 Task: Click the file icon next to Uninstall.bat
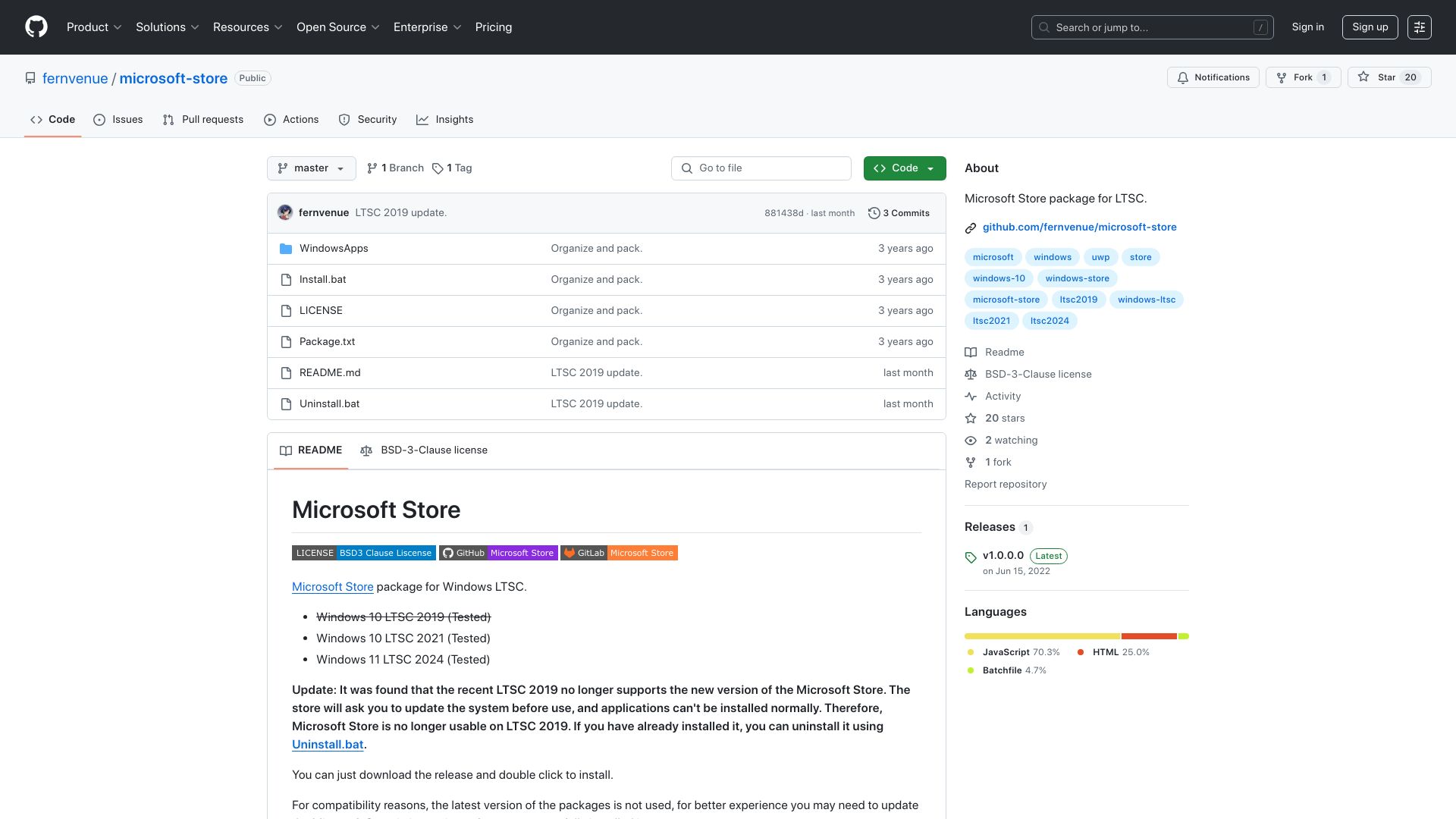click(x=286, y=404)
